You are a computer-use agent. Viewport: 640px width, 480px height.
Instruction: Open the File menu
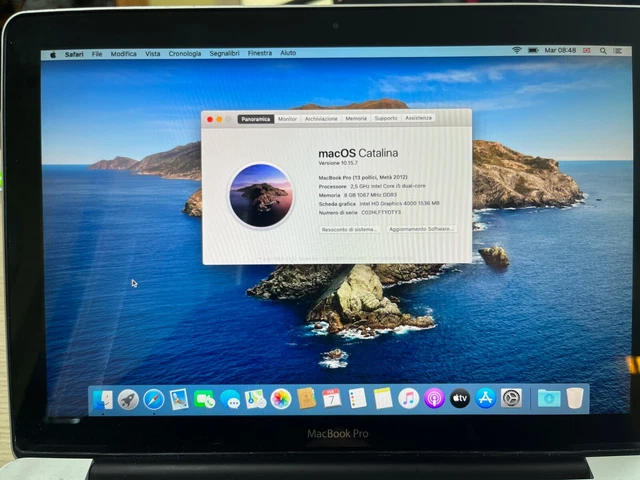click(97, 54)
